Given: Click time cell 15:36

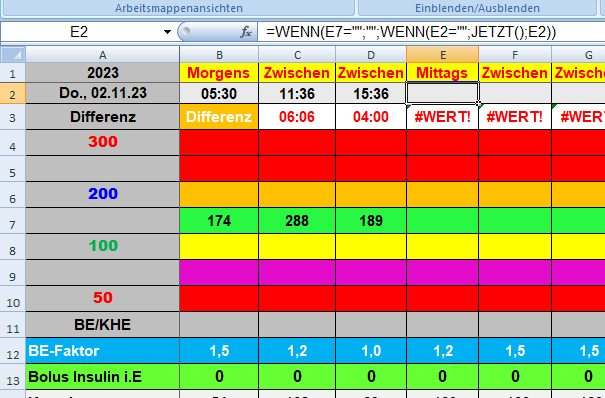Looking at the screenshot, I should click(x=371, y=93).
